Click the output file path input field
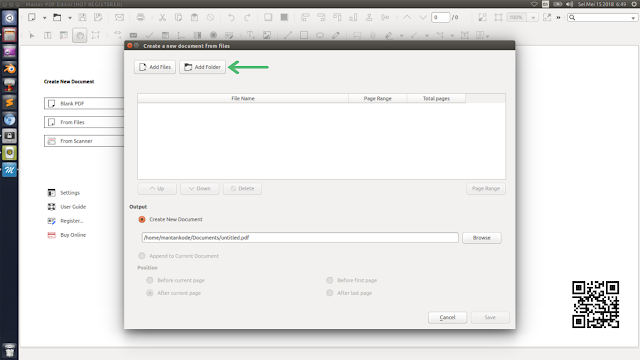The width and height of the screenshot is (640, 360). pos(300,238)
